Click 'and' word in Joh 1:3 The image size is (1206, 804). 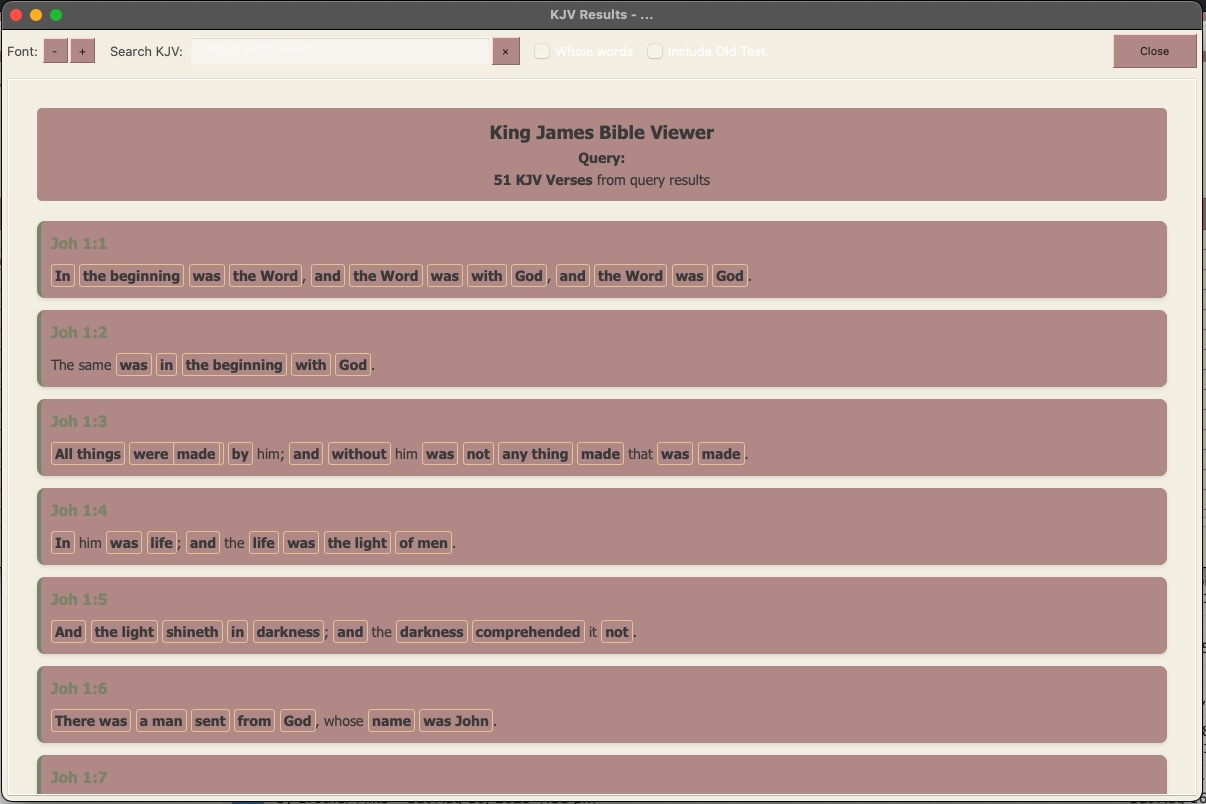pyautogui.click(x=306, y=454)
